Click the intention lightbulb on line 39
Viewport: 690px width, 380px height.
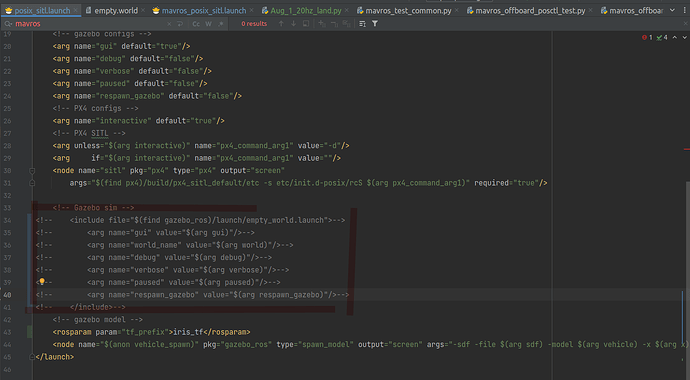(42, 281)
